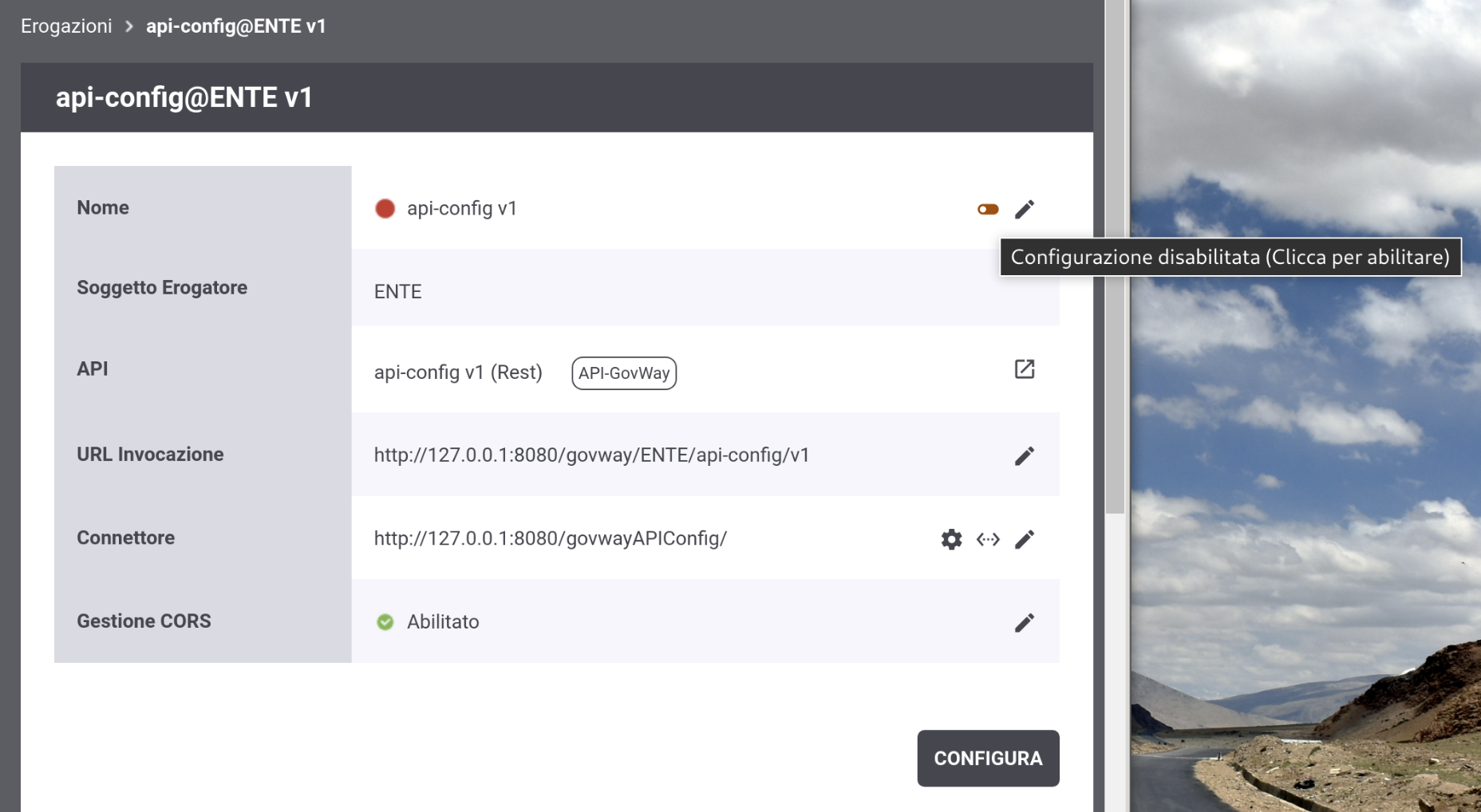
Task: Open Connettore gear settings icon
Action: [x=951, y=539]
